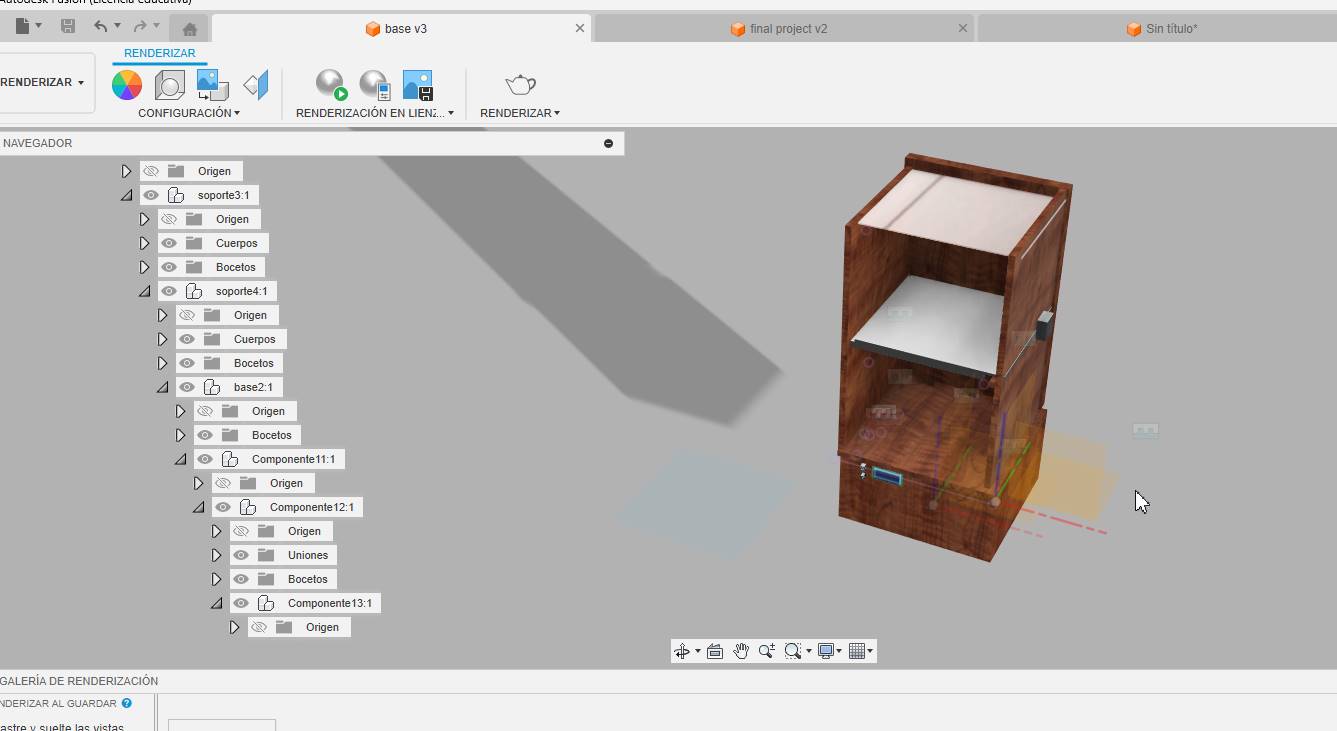Toggle visibility eye of soporte3:1
1337x731 pixels.
click(x=151, y=195)
